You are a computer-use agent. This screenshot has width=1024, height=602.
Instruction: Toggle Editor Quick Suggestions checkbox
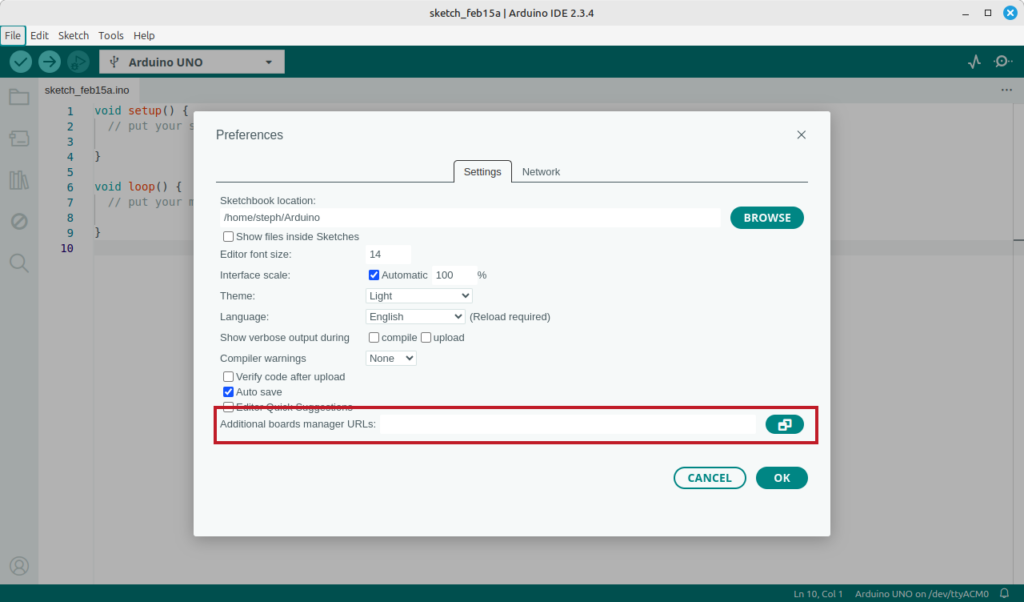point(228,407)
